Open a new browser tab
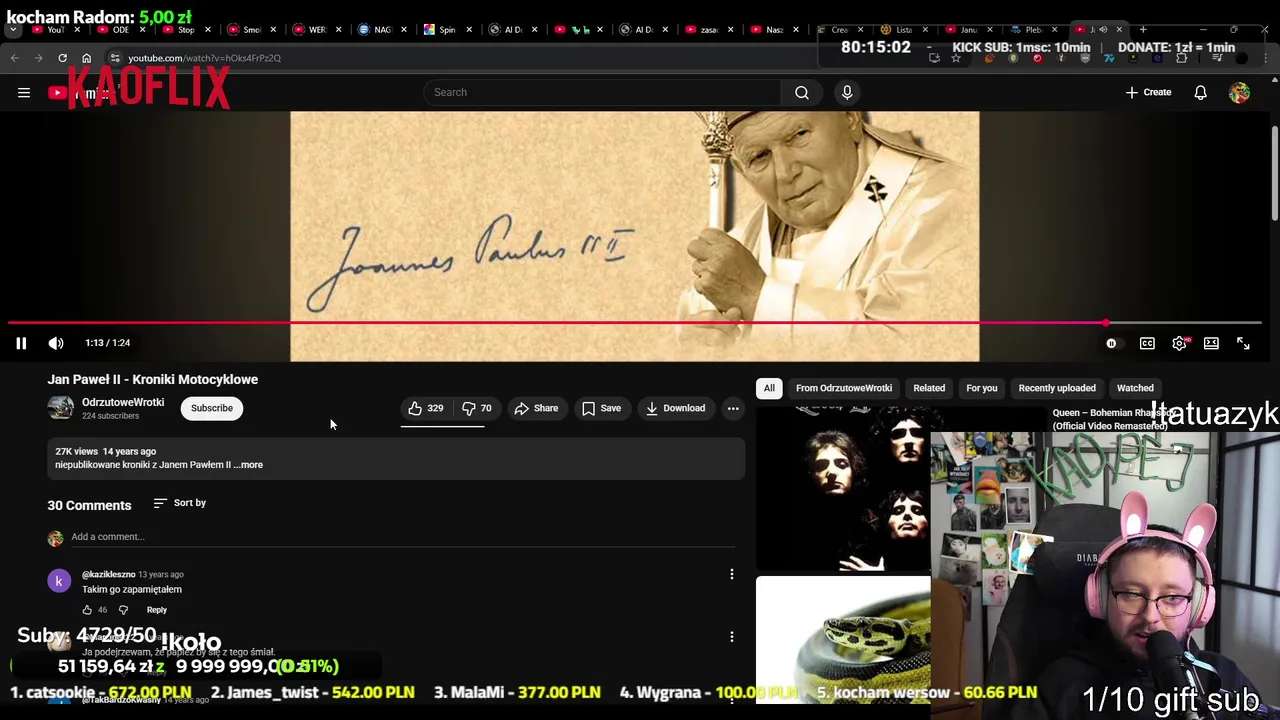This screenshot has height=720, width=1280. (x=1143, y=30)
